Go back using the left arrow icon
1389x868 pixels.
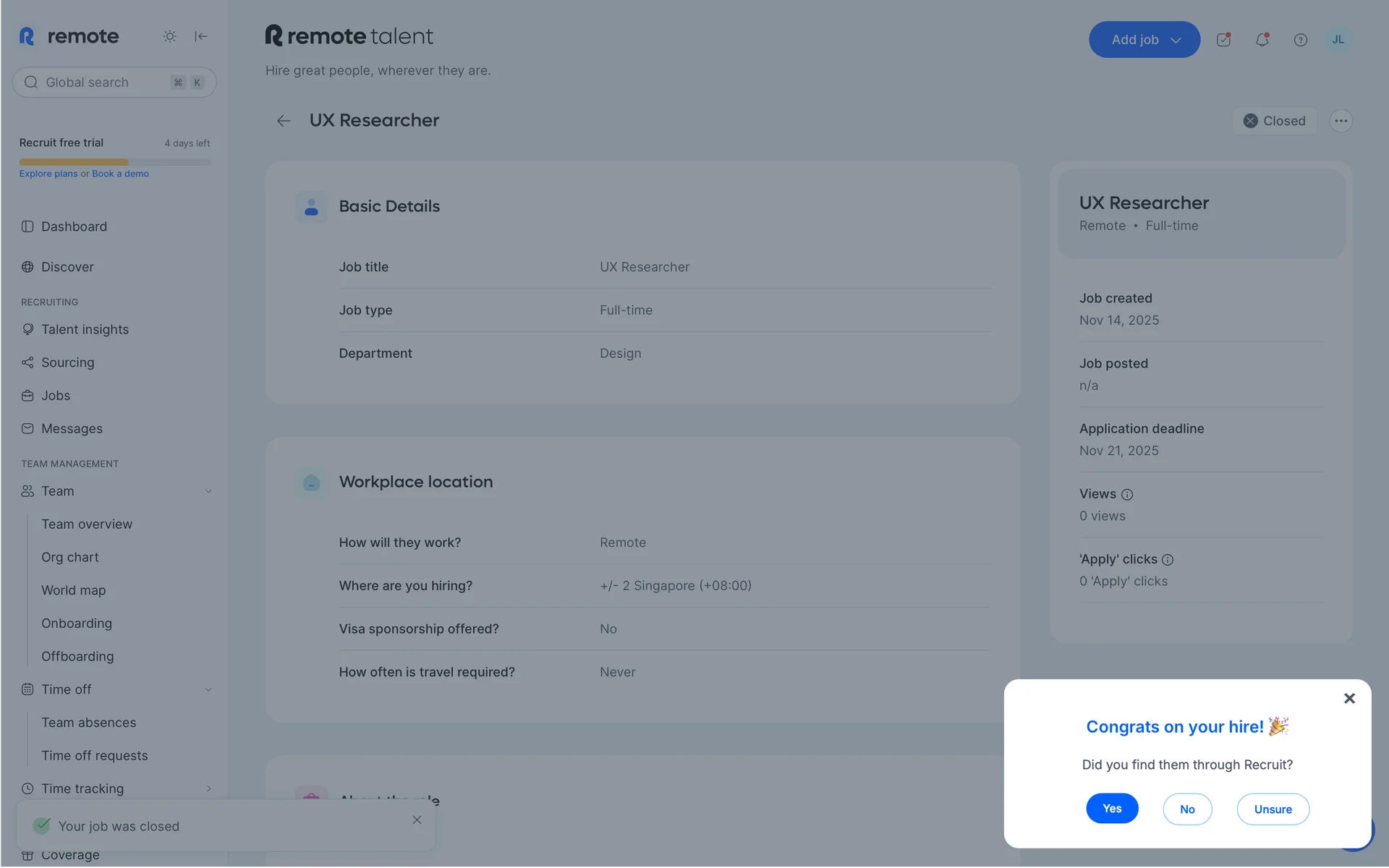point(284,121)
